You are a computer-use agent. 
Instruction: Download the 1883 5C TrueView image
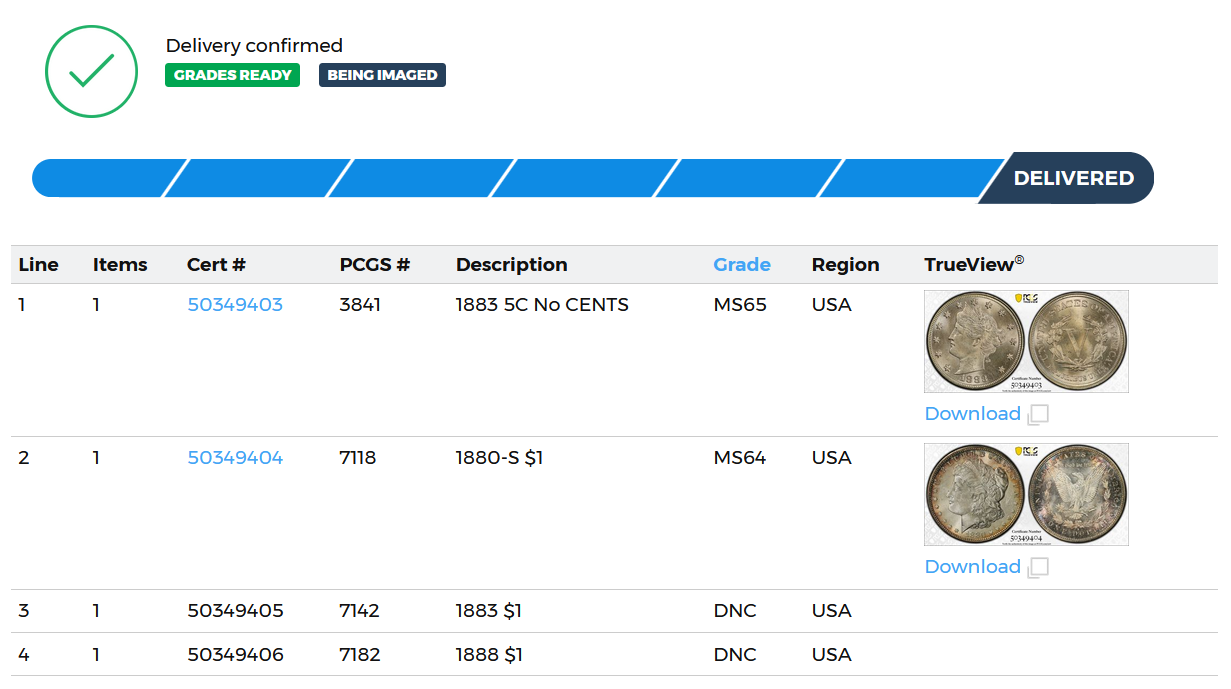tap(972, 414)
